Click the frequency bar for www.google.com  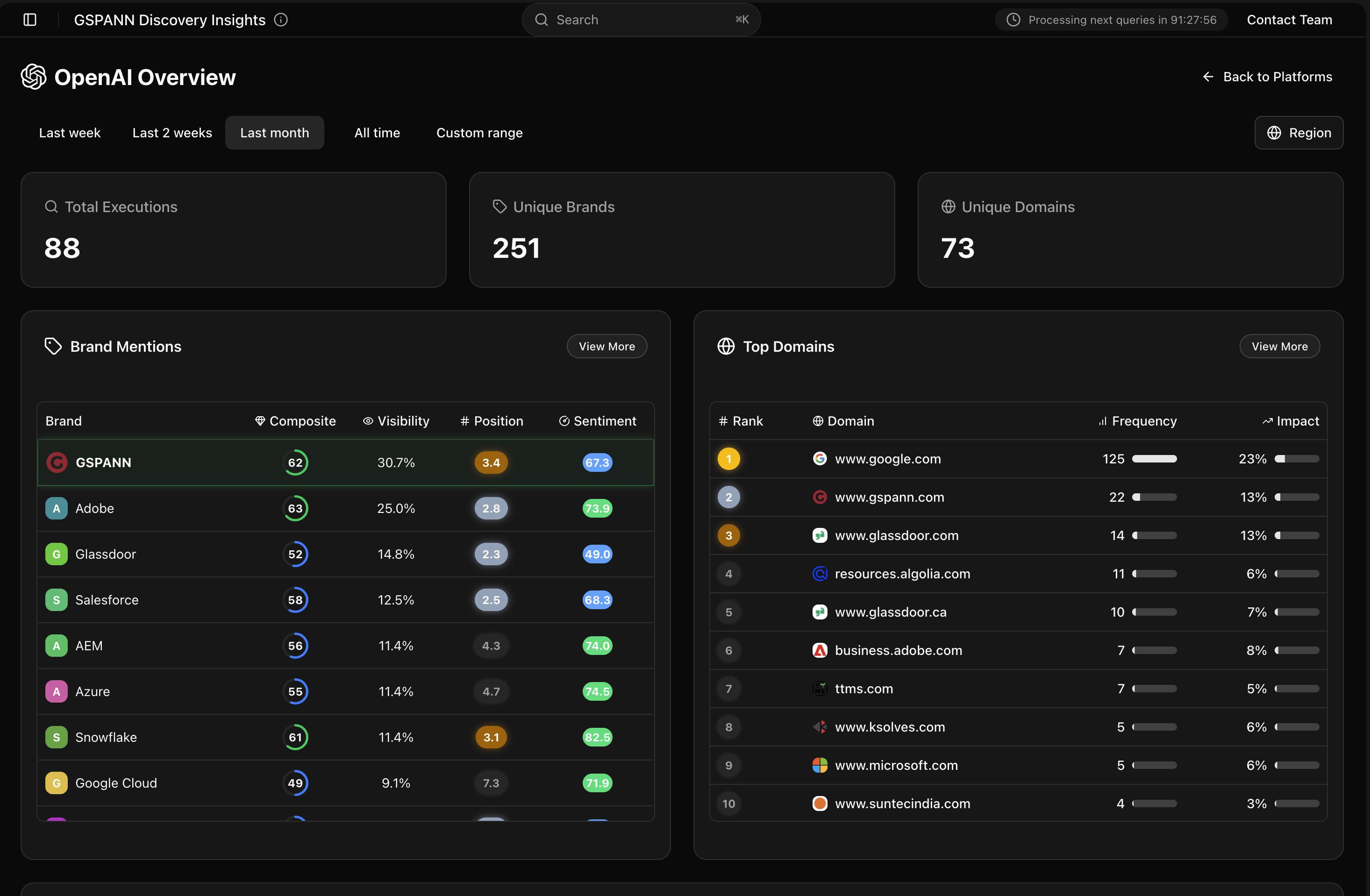click(x=1154, y=459)
